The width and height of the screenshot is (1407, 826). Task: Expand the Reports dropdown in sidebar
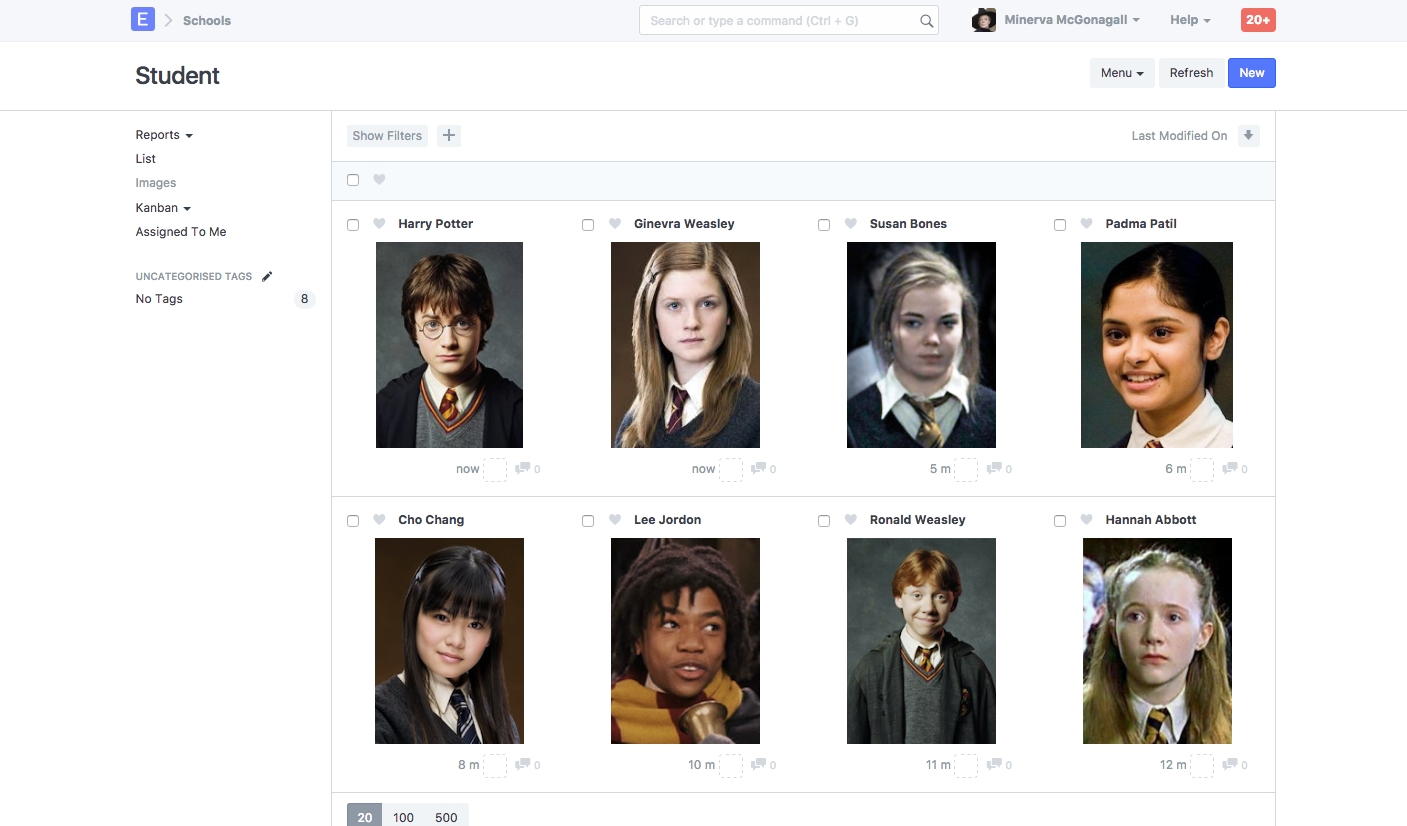coord(164,135)
